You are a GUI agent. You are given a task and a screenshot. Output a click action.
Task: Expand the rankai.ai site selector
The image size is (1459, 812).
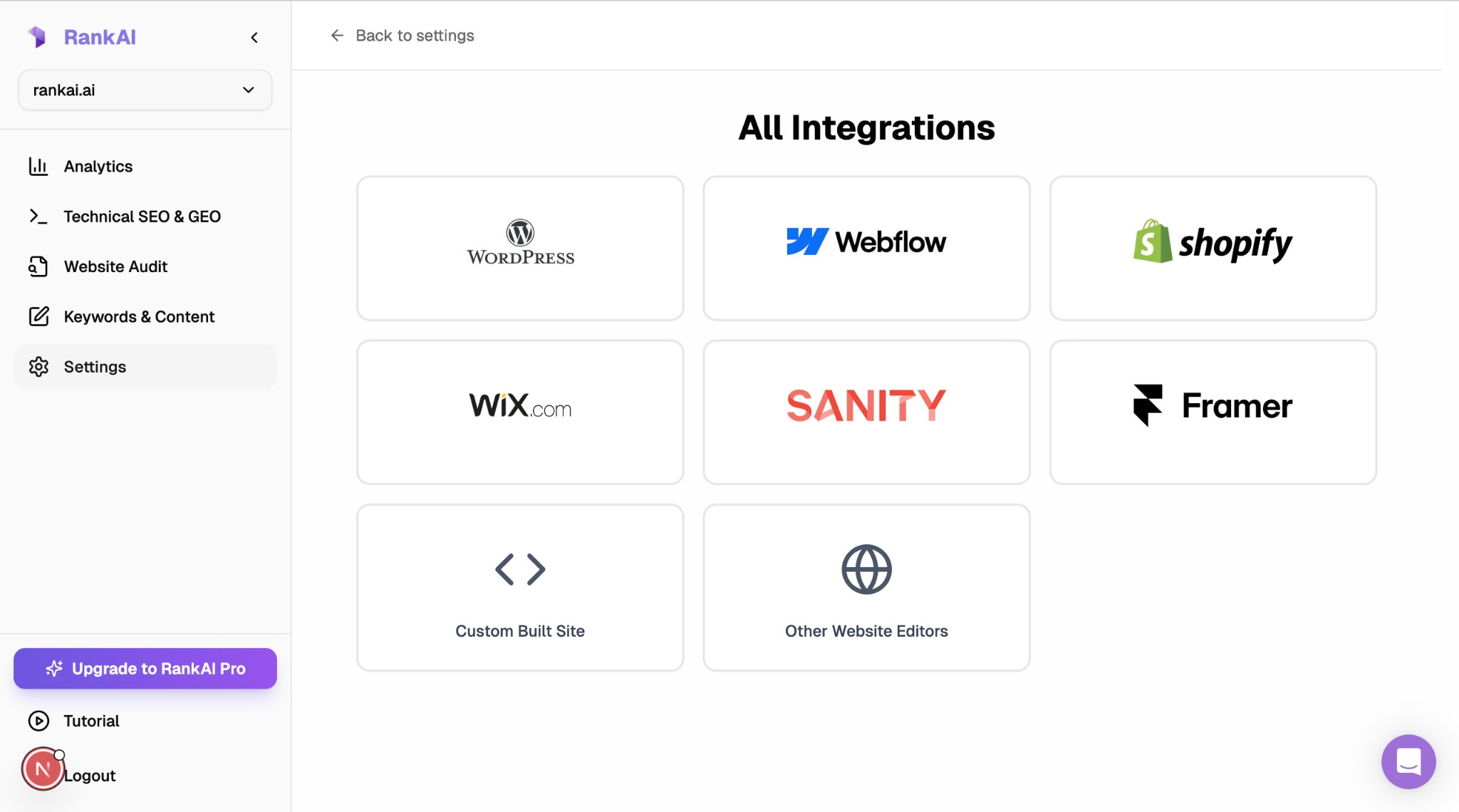(145, 90)
